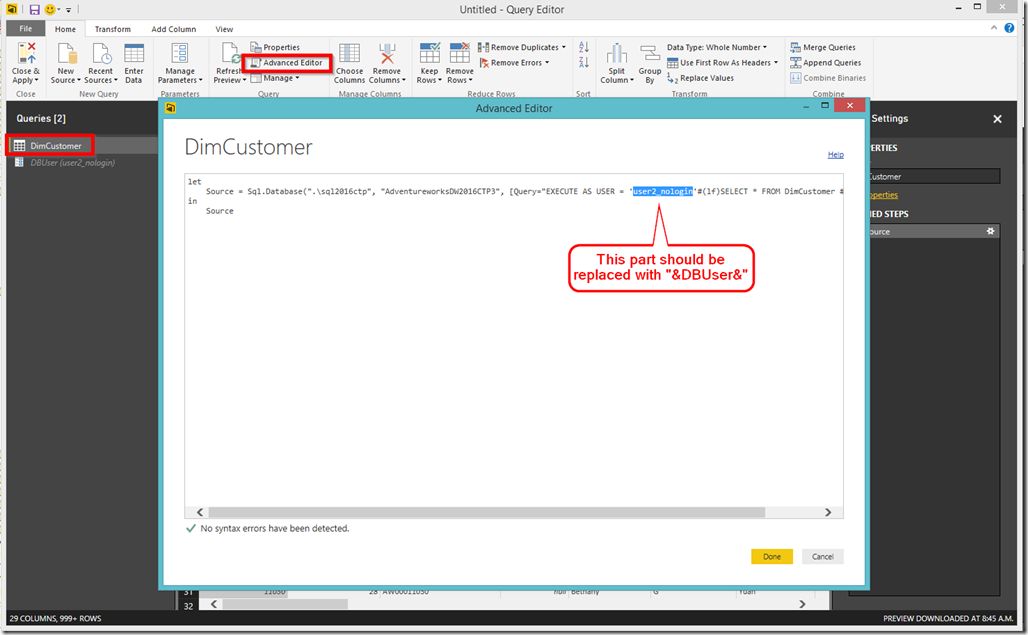Click the Save icon in title bar
Viewport: 1028px width, 635px height.
pyautogui.click(x=34, y=9)
